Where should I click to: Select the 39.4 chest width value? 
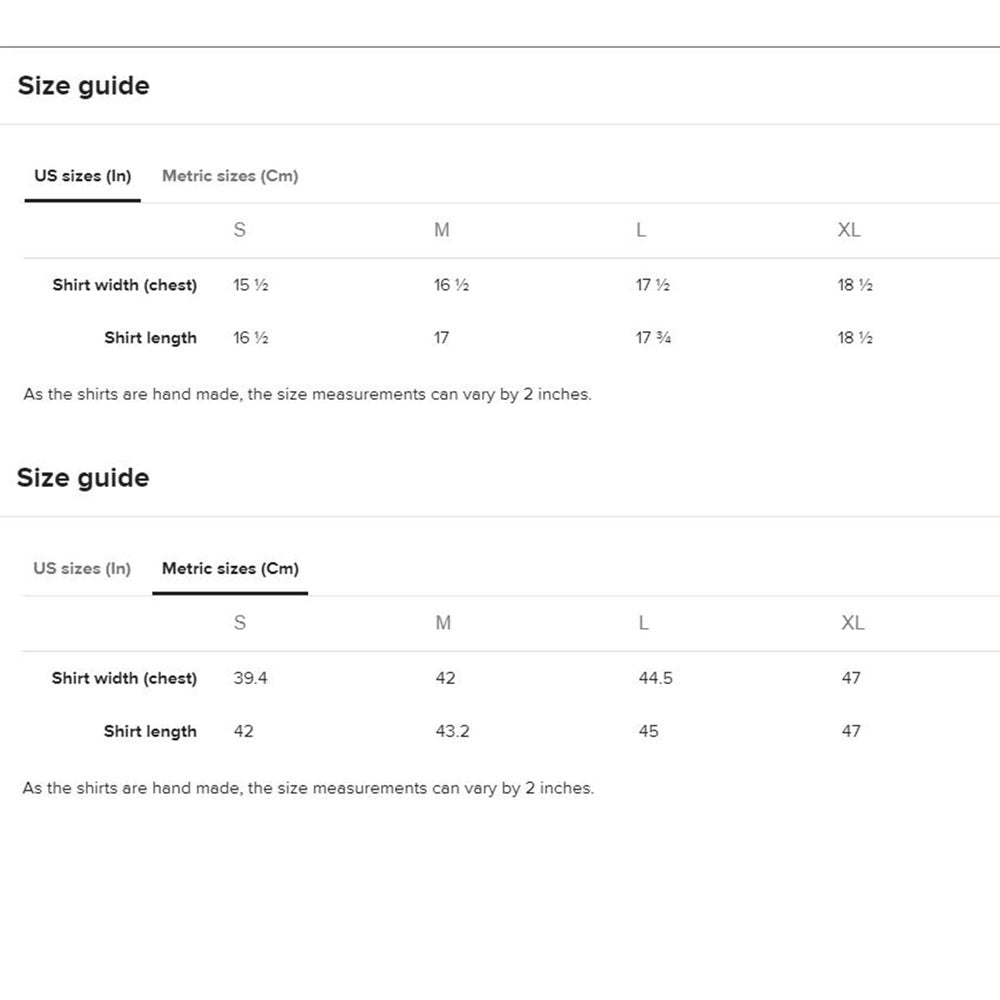click(250, 678)
